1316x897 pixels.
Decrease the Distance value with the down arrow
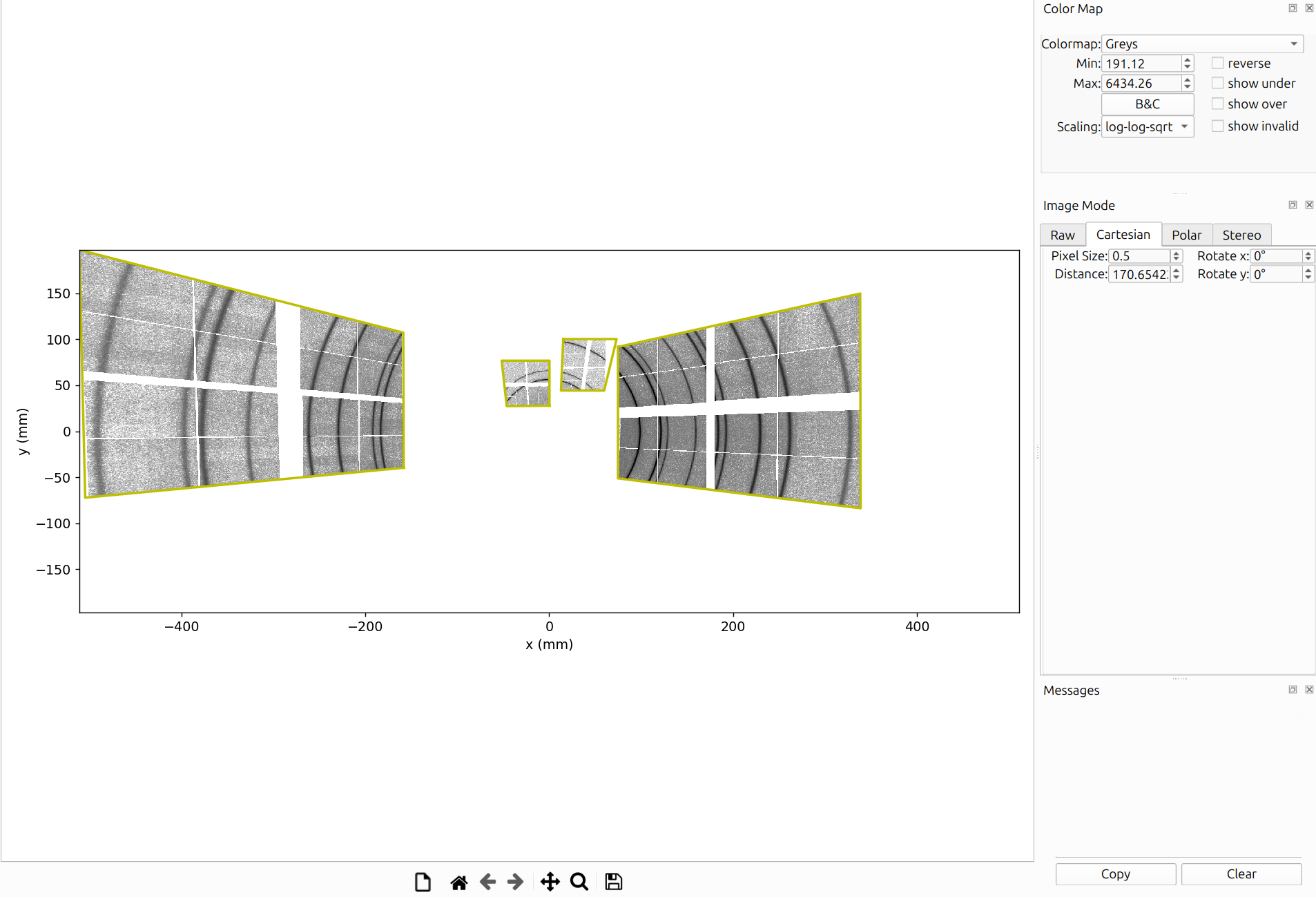click(x=1177, y=278)
